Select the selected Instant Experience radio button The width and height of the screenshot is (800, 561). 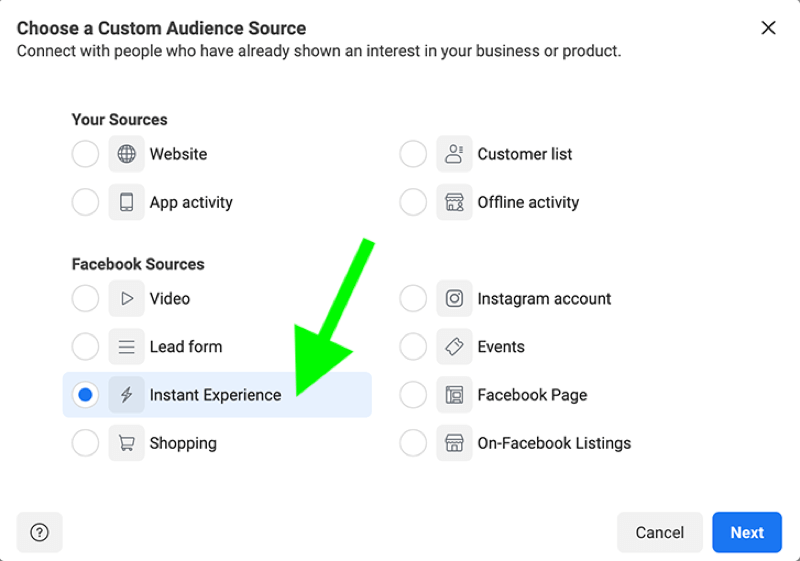click(x=85, y=395)
